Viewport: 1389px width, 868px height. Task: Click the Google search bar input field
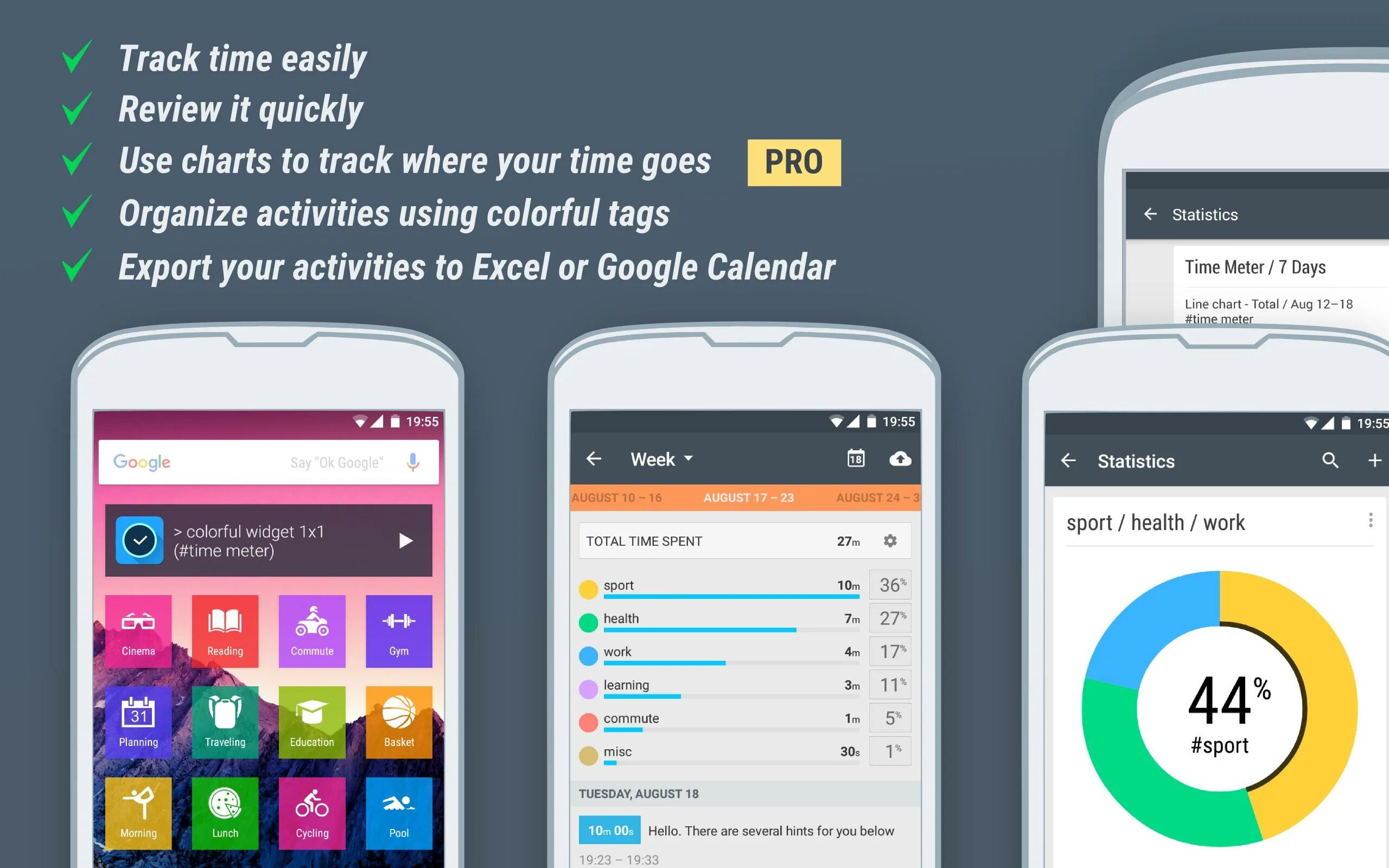[x=271, y=462]
